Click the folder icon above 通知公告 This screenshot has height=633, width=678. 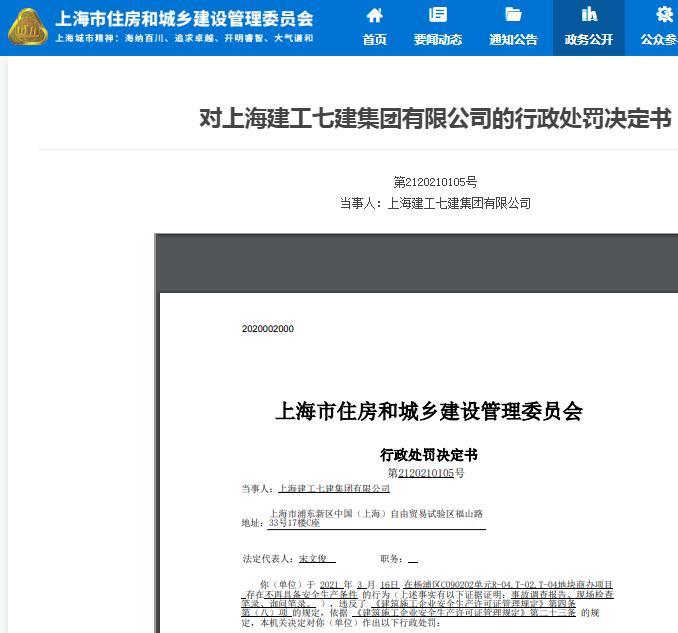click(x=513, y=15)
